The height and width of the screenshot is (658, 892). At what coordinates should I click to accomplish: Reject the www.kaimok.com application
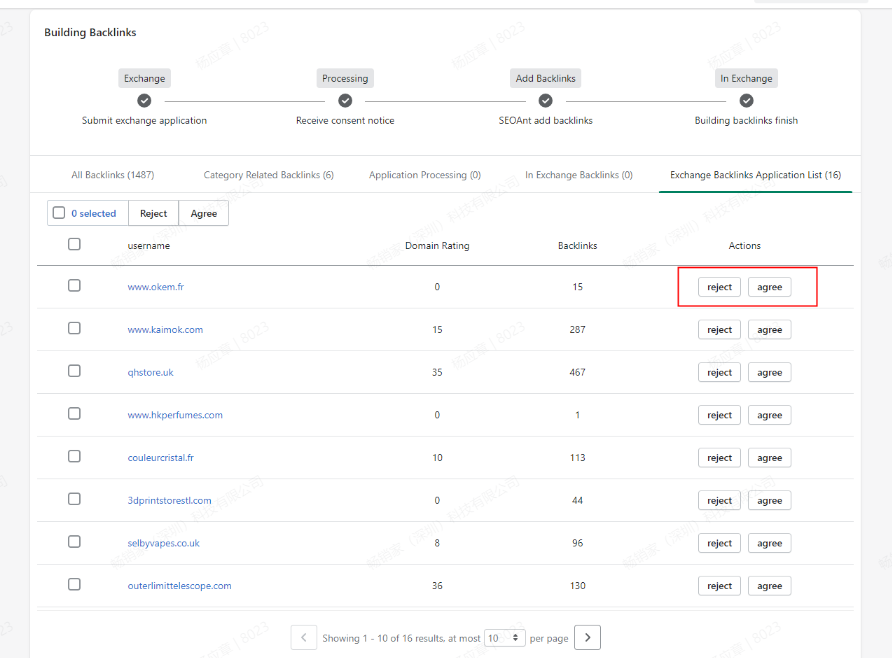[x=720, y=330]
